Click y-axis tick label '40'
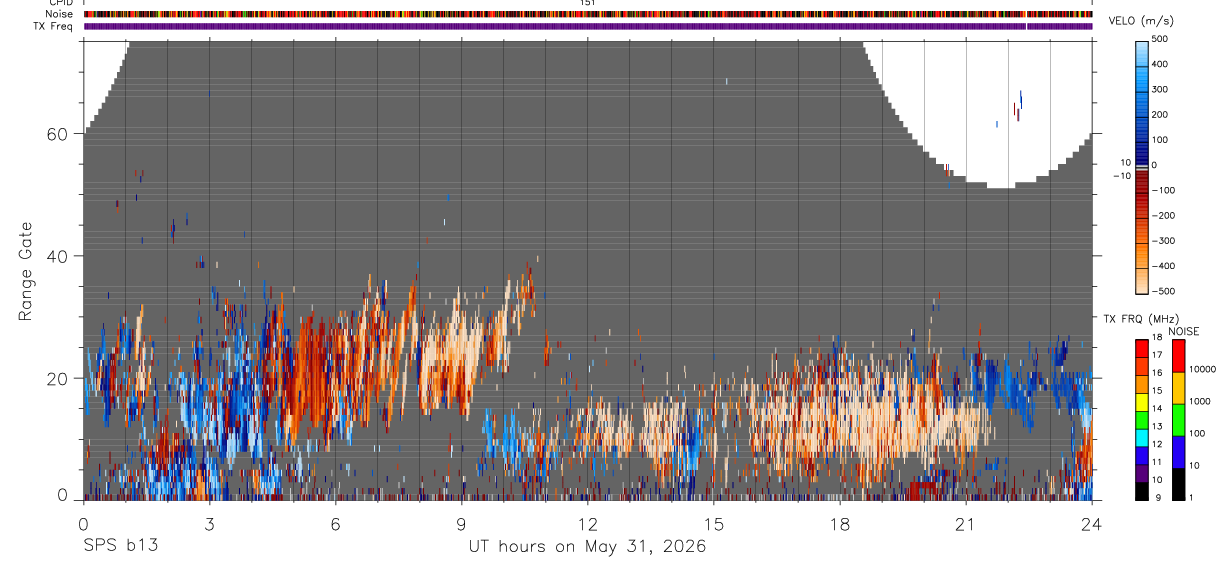The image size is (1228, 567). (58, 256)
